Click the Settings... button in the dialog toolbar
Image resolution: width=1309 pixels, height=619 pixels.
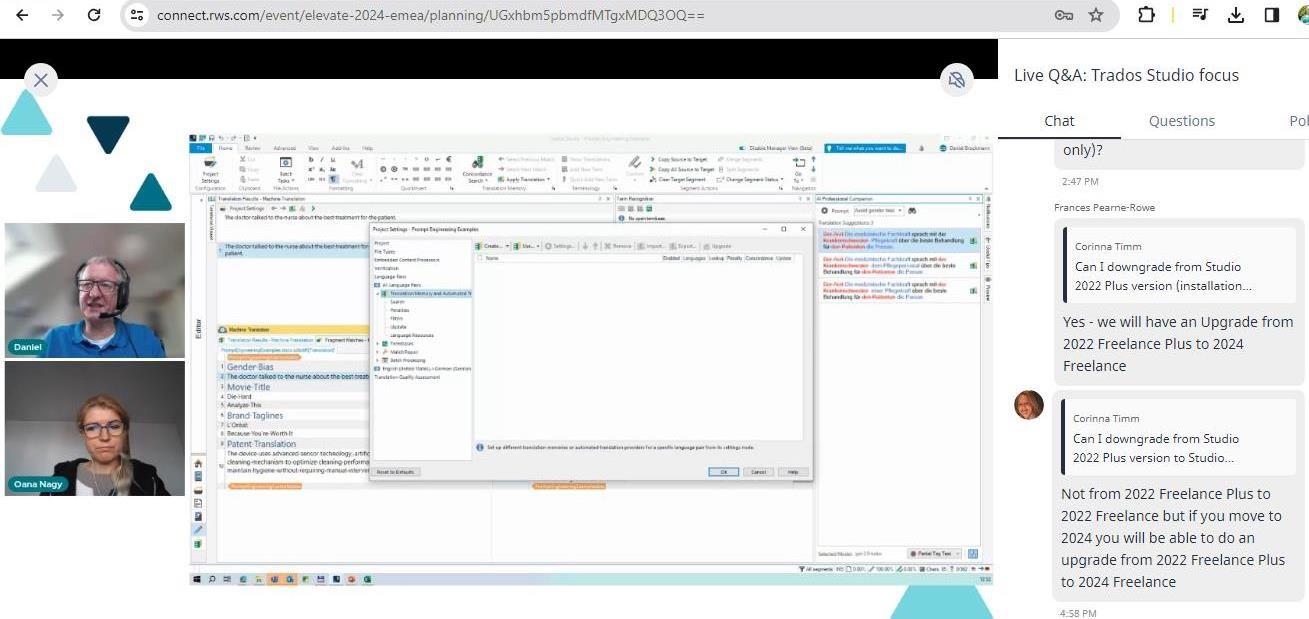coord(560,246)
